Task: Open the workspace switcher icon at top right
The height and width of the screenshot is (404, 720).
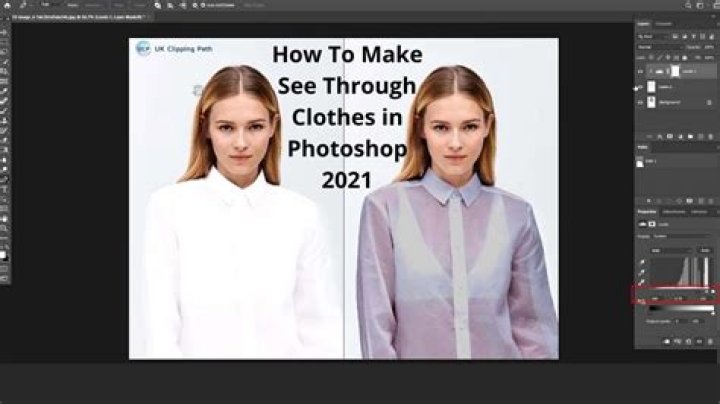Action: (700, 5)
